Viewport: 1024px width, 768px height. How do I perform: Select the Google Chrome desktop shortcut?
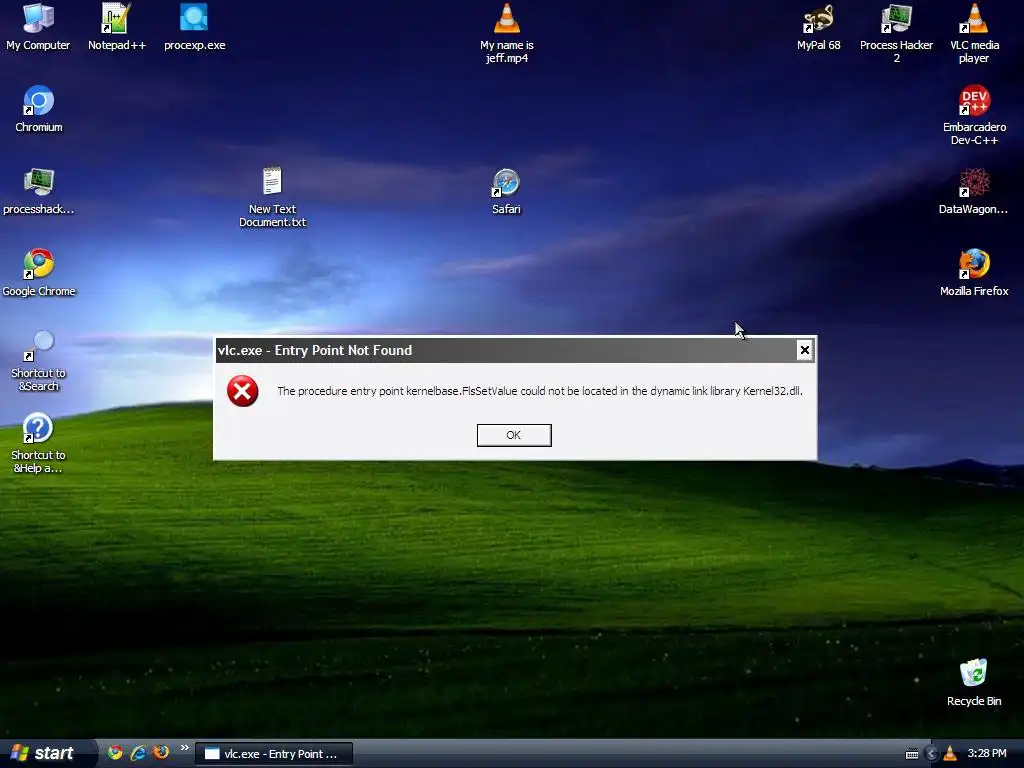click(39, 273)
